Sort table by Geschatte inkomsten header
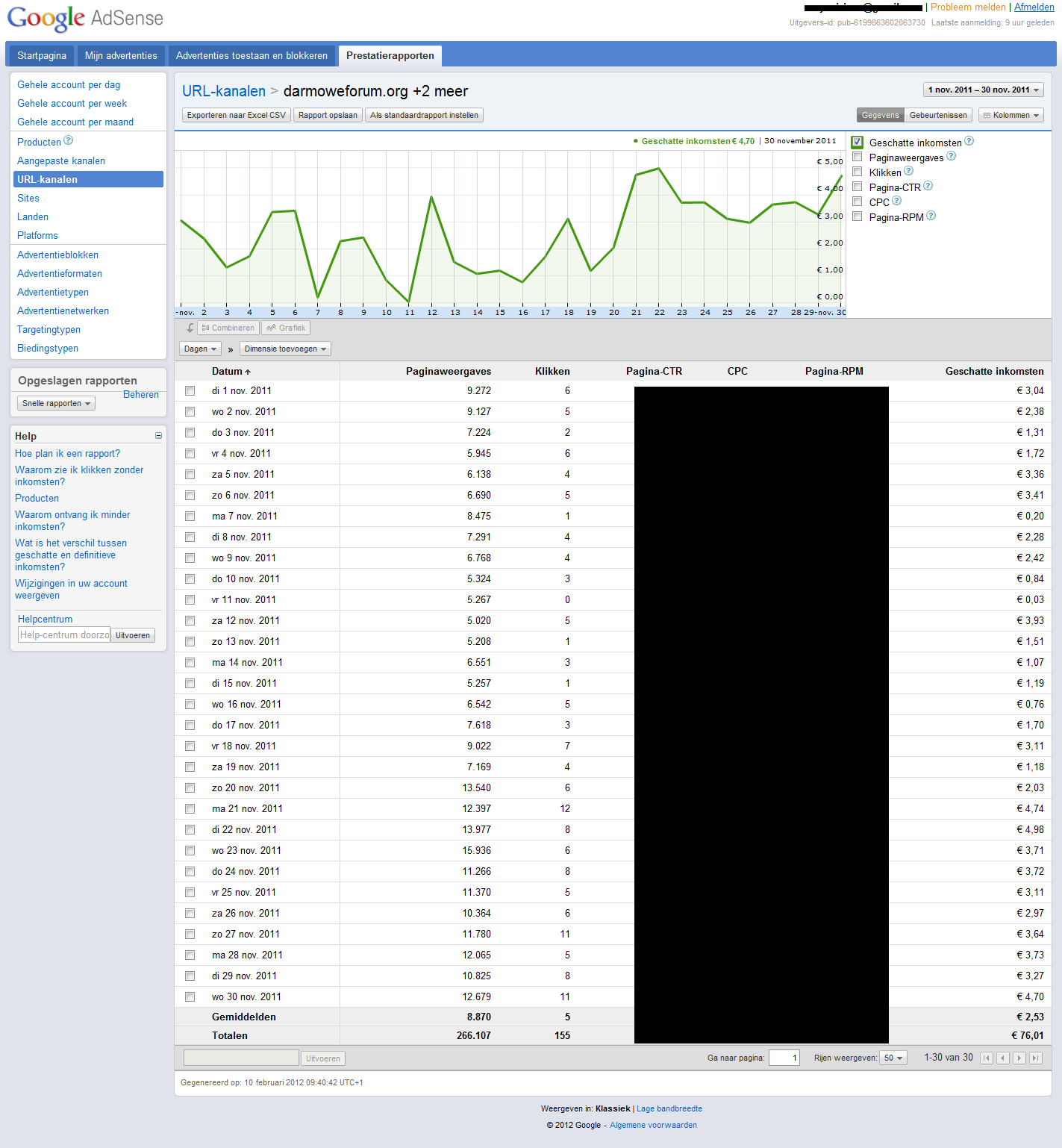 coord(994,371)
